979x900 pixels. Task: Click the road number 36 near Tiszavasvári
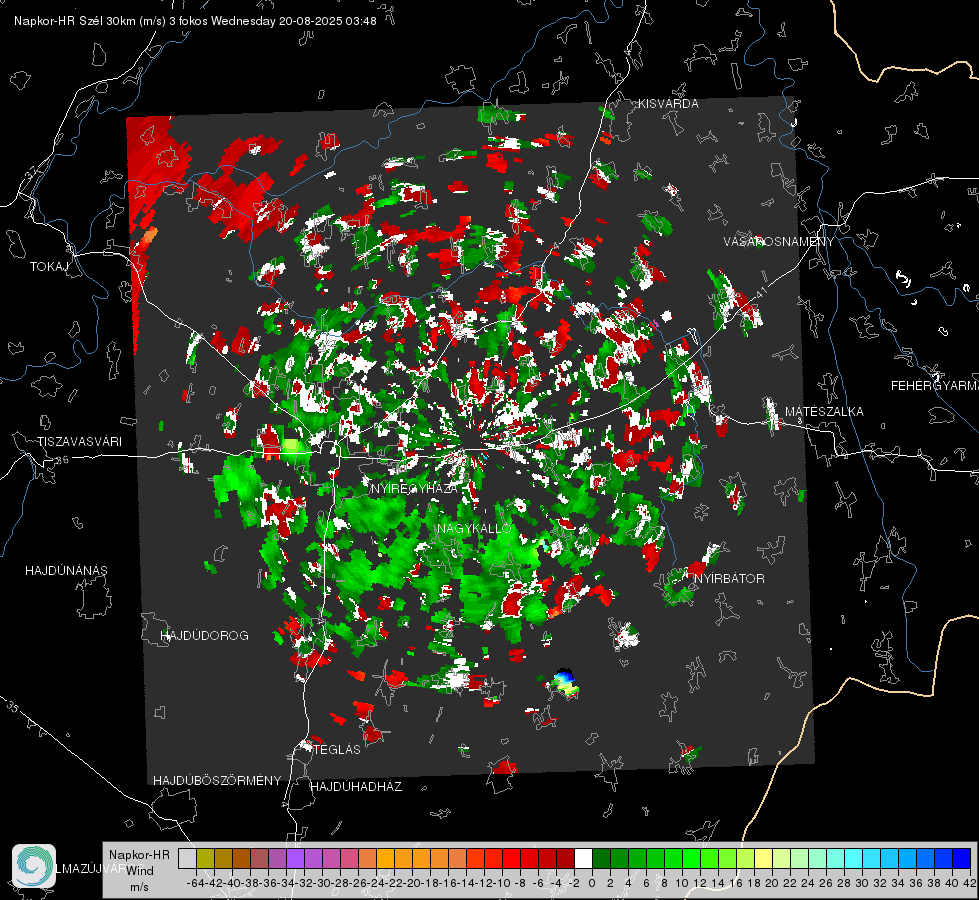click(62, 460)
